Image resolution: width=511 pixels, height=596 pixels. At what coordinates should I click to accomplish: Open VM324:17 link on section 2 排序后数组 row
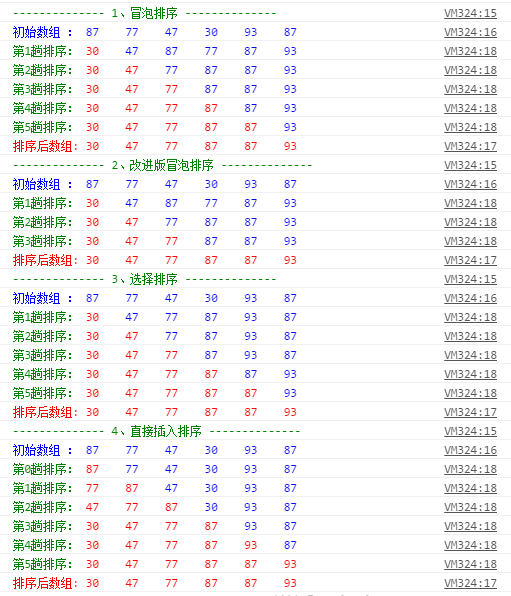pos(470,260)
